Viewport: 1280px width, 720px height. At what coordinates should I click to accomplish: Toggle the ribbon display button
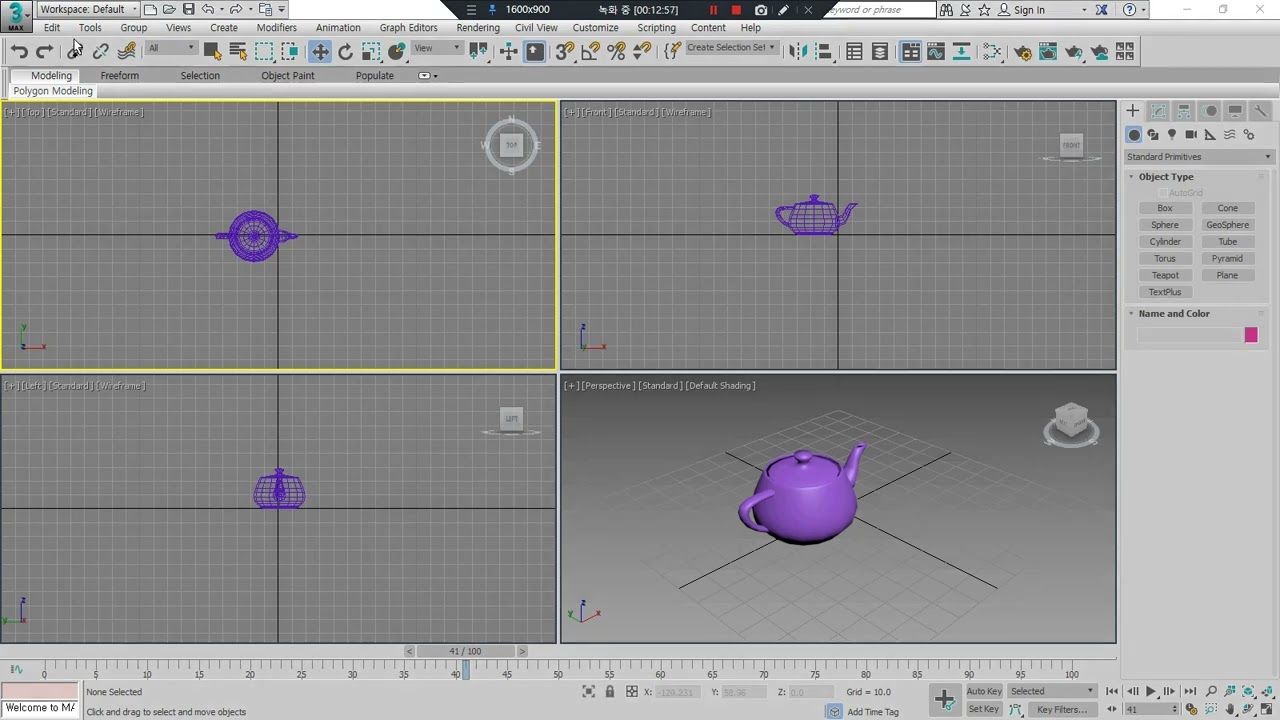coord(911,51)
